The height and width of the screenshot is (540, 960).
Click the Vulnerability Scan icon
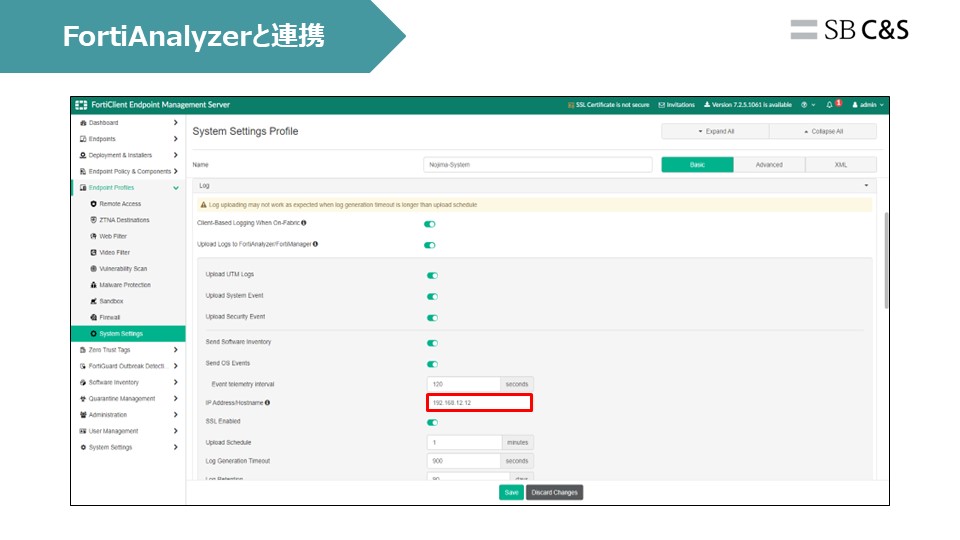pyautogui.click(x=94, y=269)
